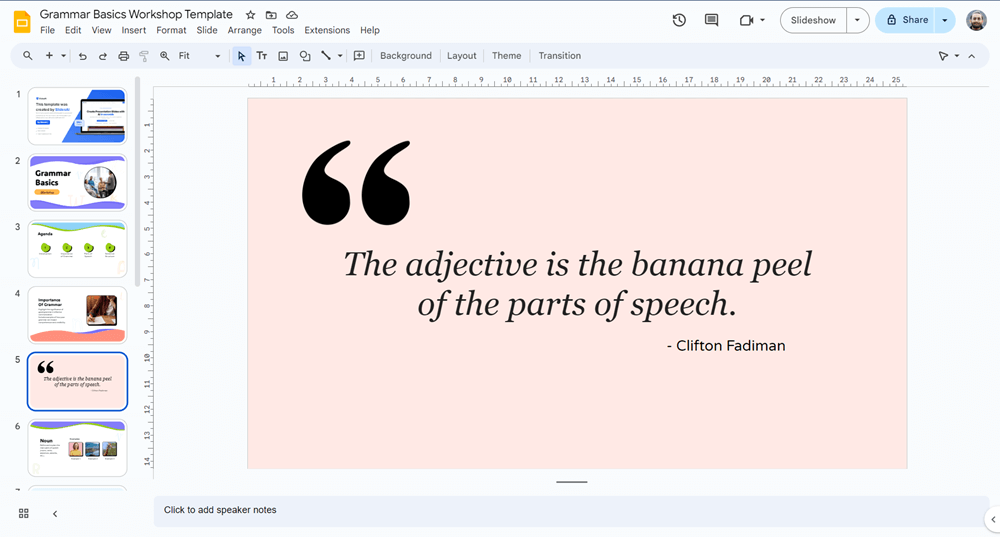Open the Slideshow options dropdown arrow

coord(857,20)
